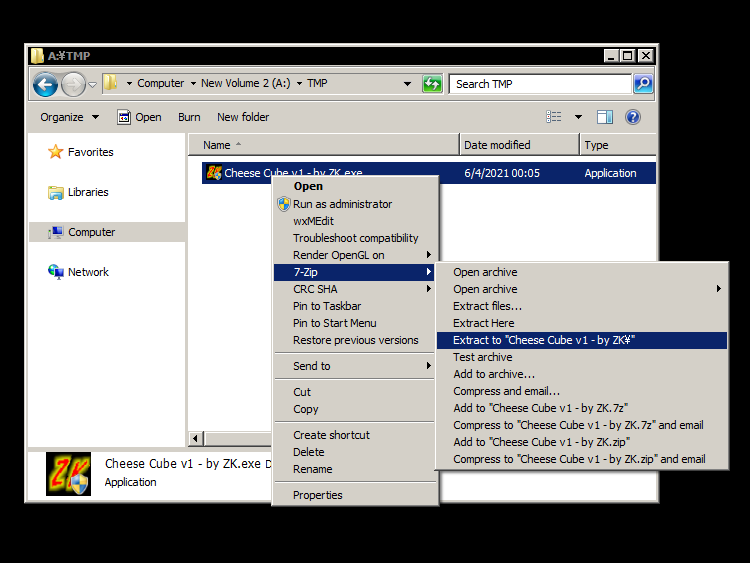Expand the Send to submenu
Screen dimensions: 750x563
tap(355, 366)
